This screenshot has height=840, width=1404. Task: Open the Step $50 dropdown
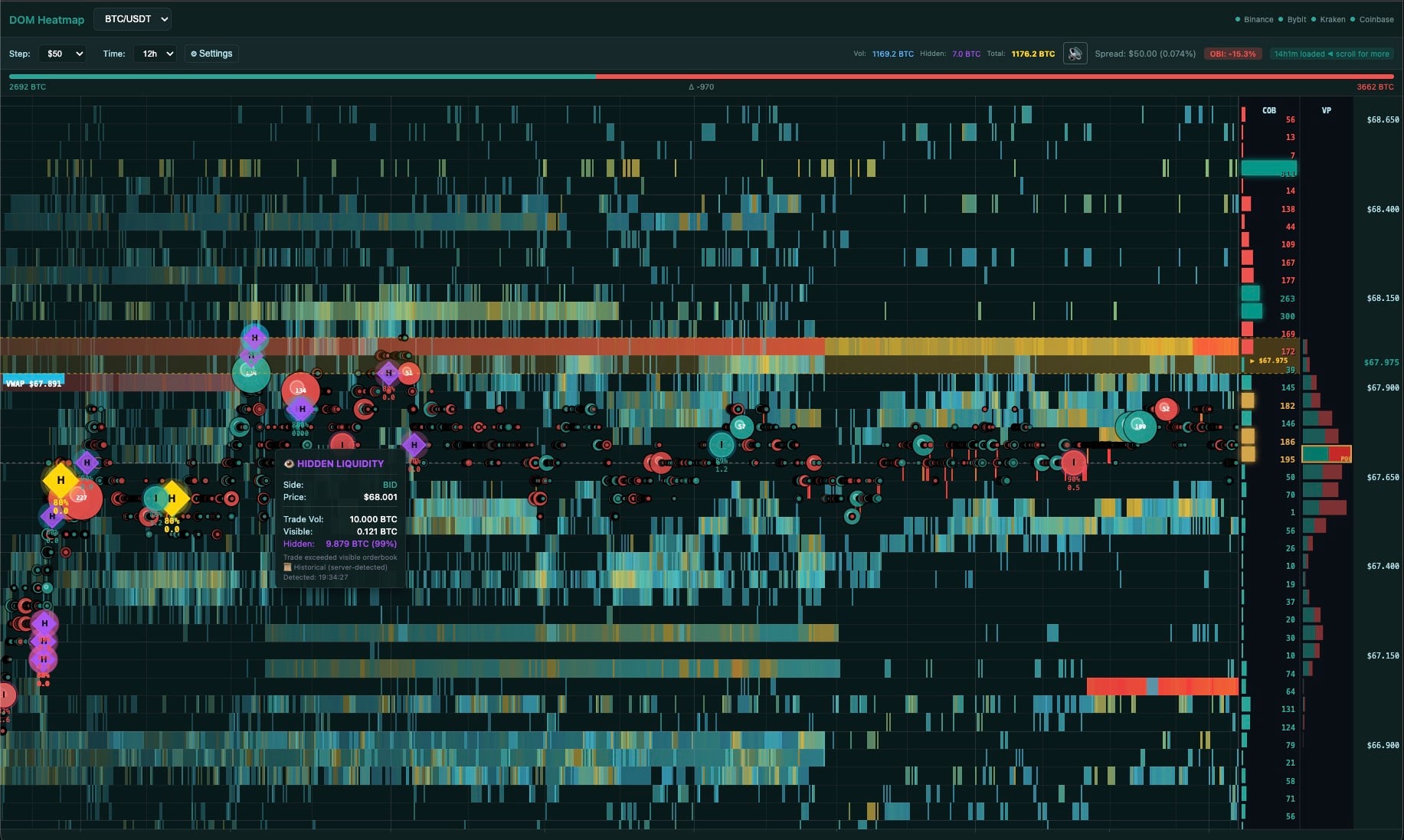coord(62,54)
